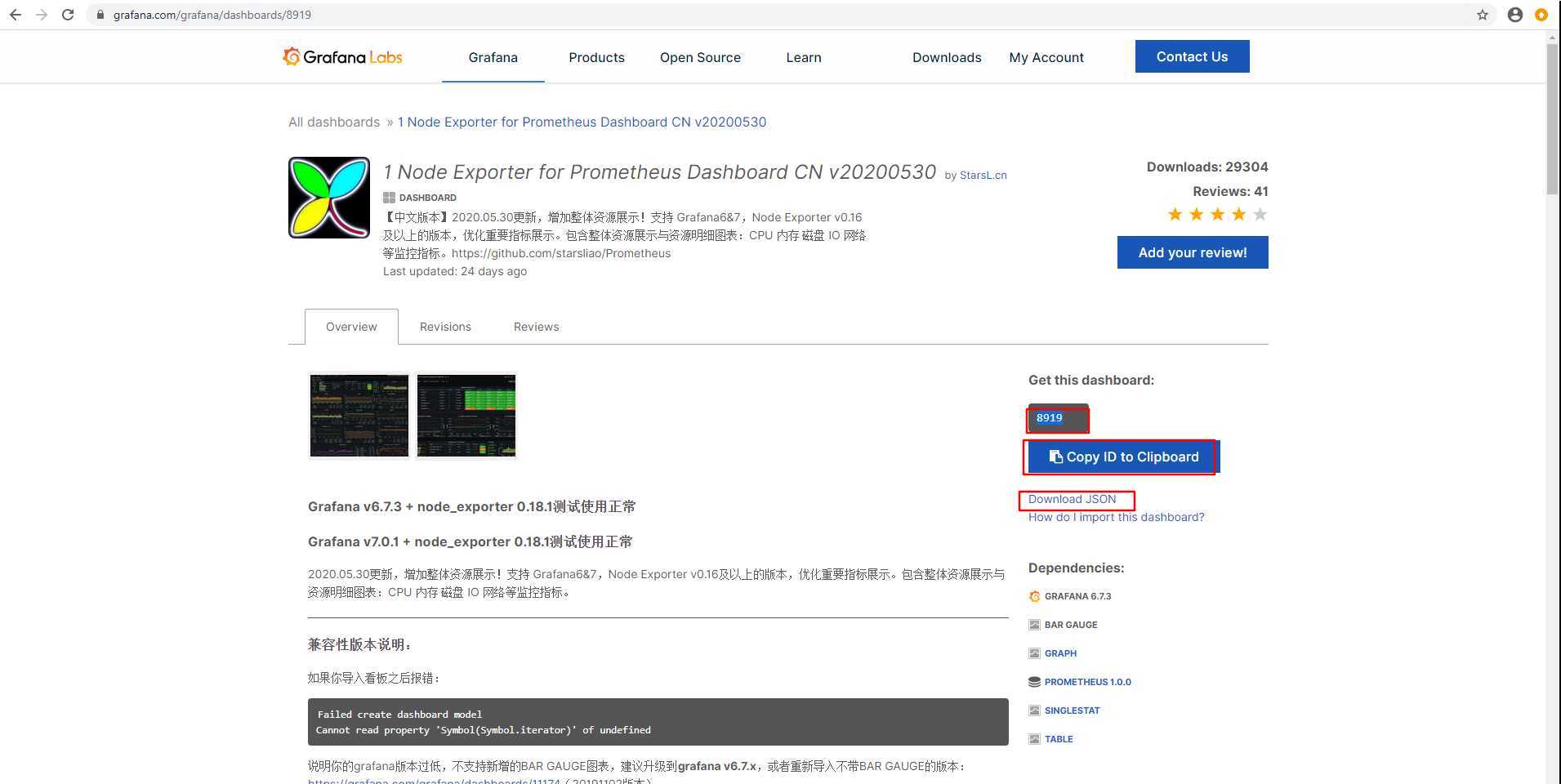
Task: Click Add your review! button
Action: [1193, 252]
